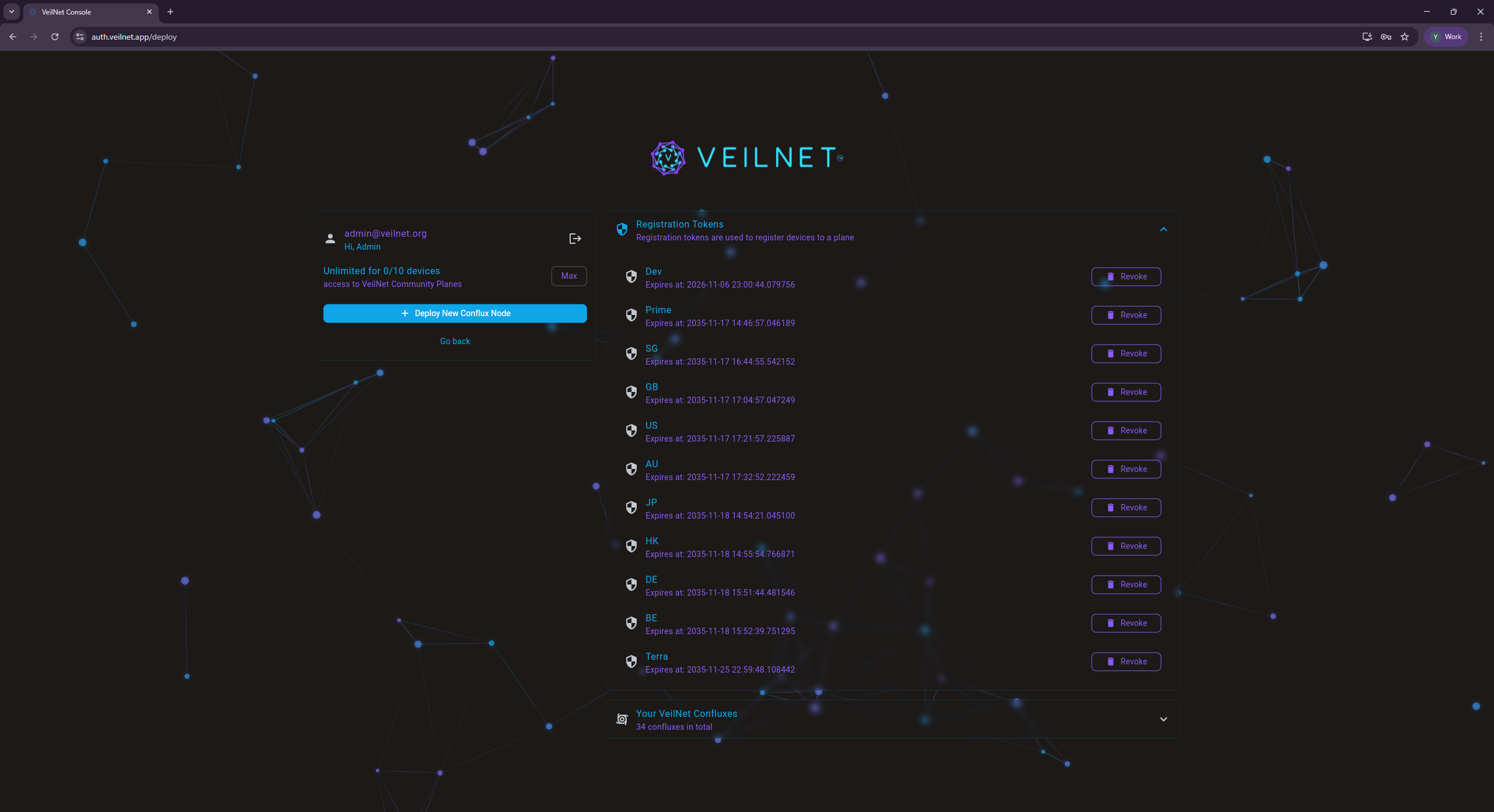This screenshot has width=1494, height=812.
Task: Click the user profile icon beside admin@veilnet.org
Action: click(330, 238)
